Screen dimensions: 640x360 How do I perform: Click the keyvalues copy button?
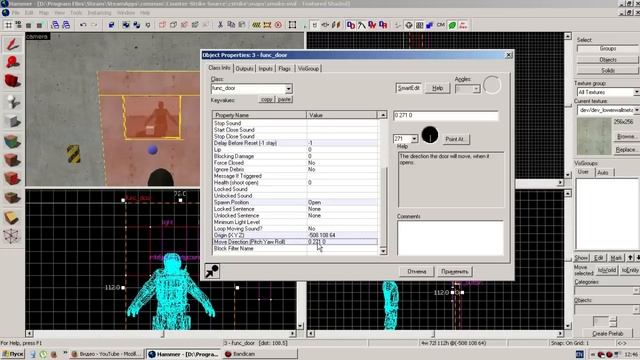click(x=267, y=99)
